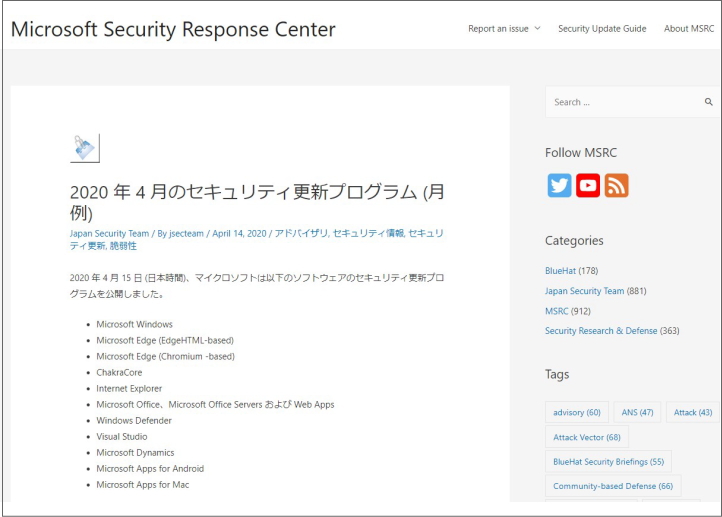This screenshot has height=517, width=722.
Task: Type in the Search input field
Action: tap(622, 102)
